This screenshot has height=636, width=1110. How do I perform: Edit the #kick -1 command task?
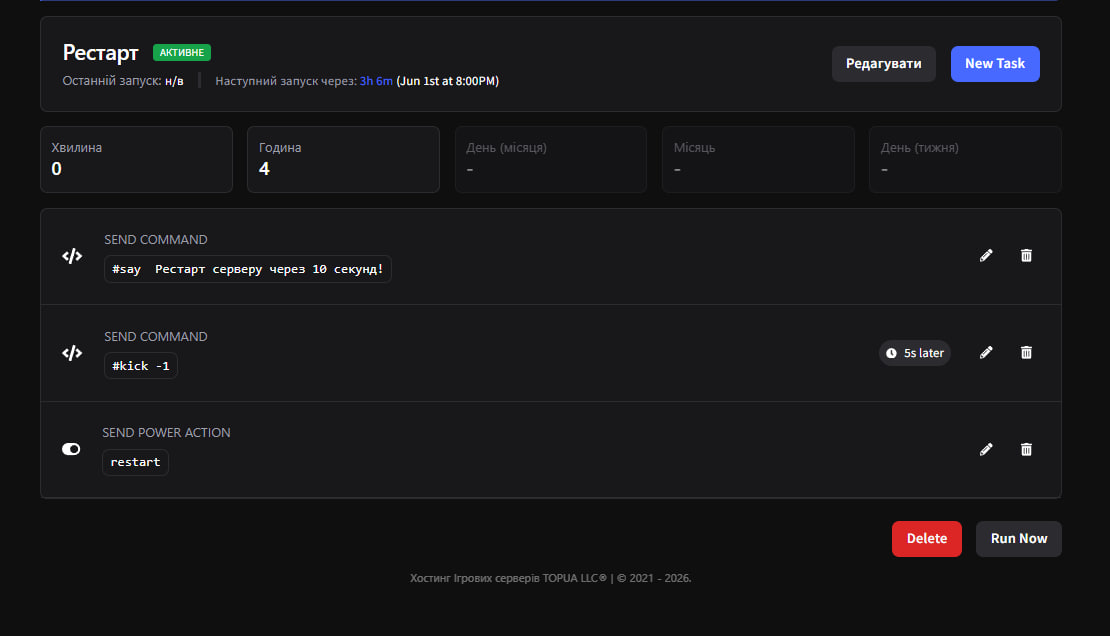[x=986, y=353]
